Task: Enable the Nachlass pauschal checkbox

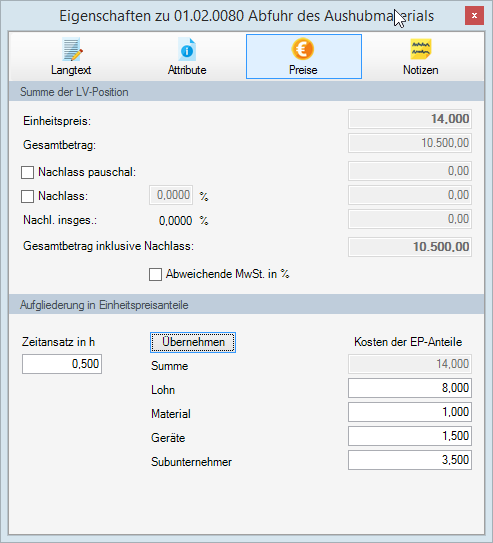Action: coord(27,172)
